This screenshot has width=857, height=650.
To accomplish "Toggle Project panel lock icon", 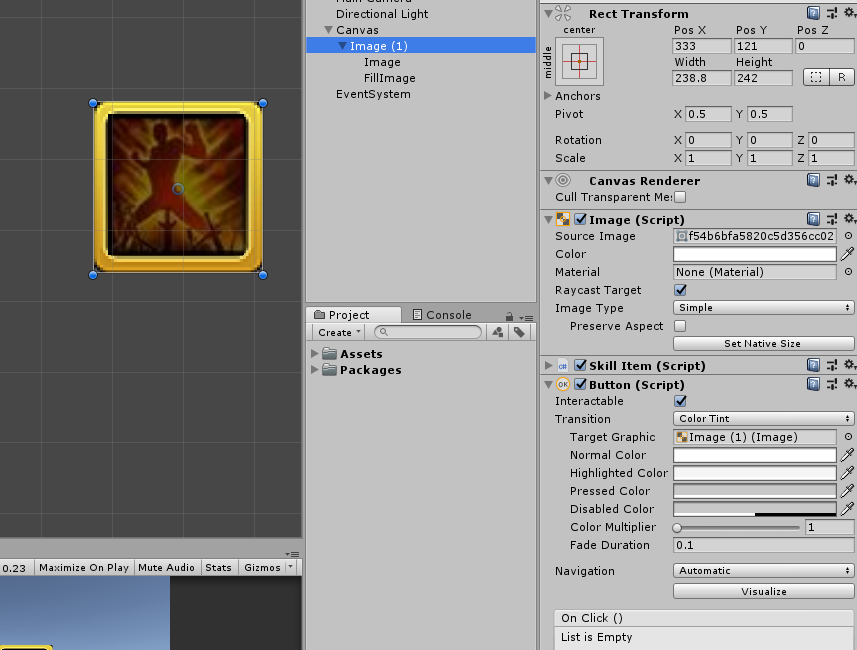I will tap(509, 317).
